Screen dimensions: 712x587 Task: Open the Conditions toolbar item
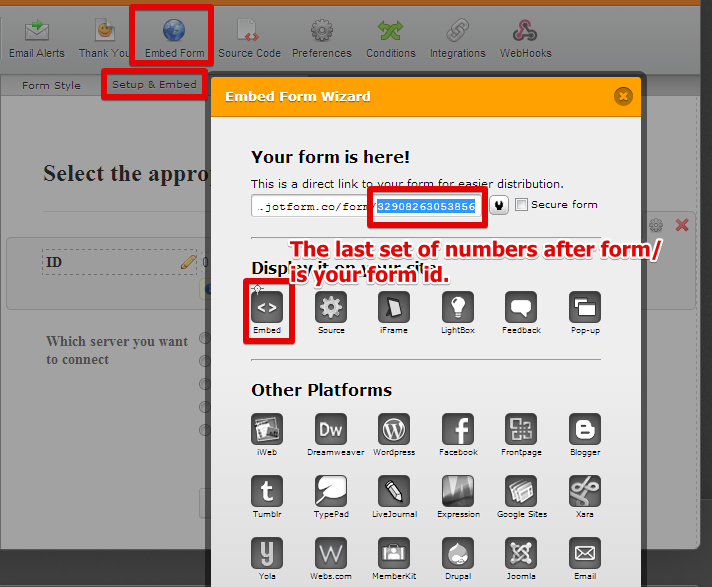(391, 37)
